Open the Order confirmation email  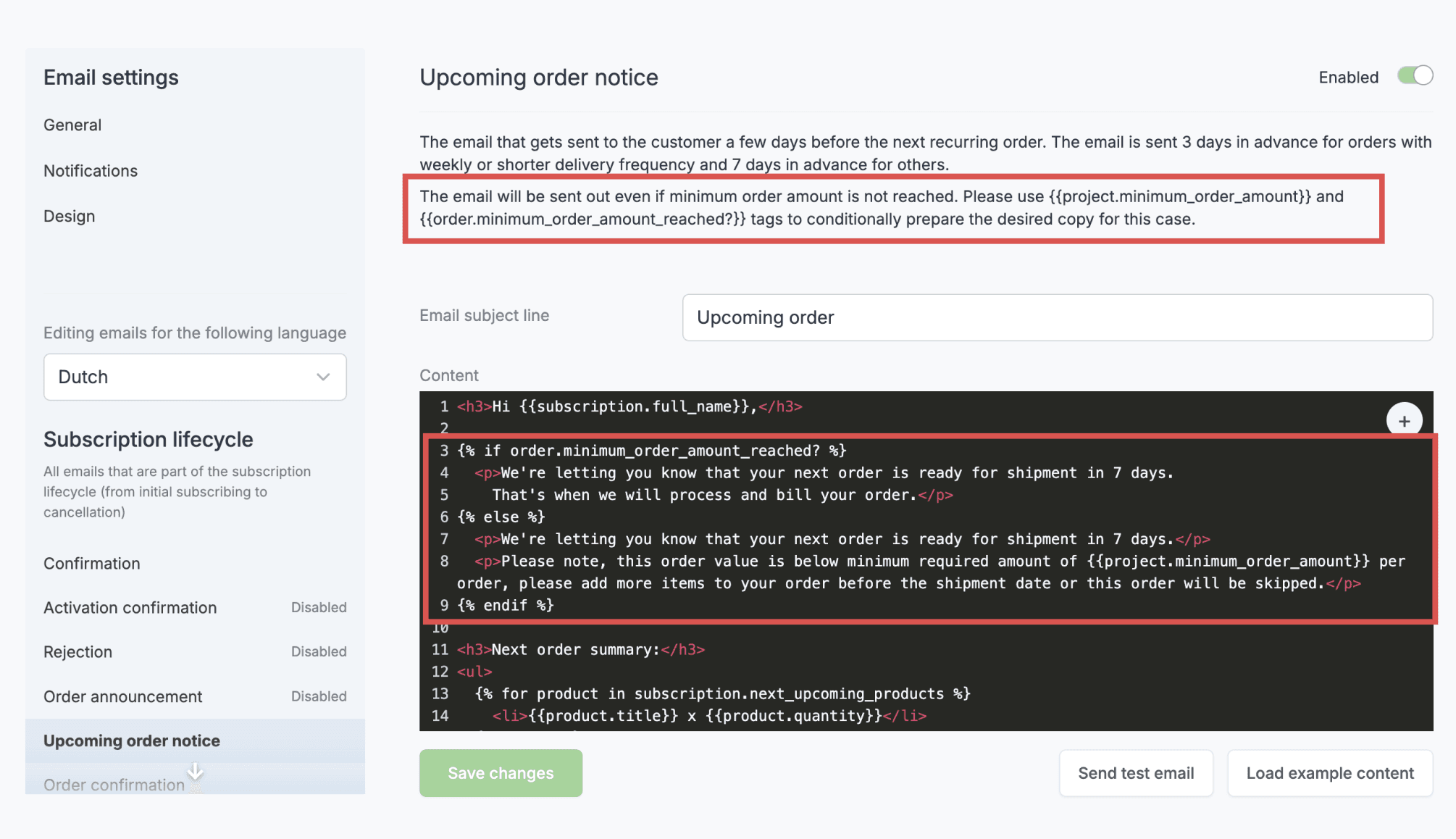(114, 785)
